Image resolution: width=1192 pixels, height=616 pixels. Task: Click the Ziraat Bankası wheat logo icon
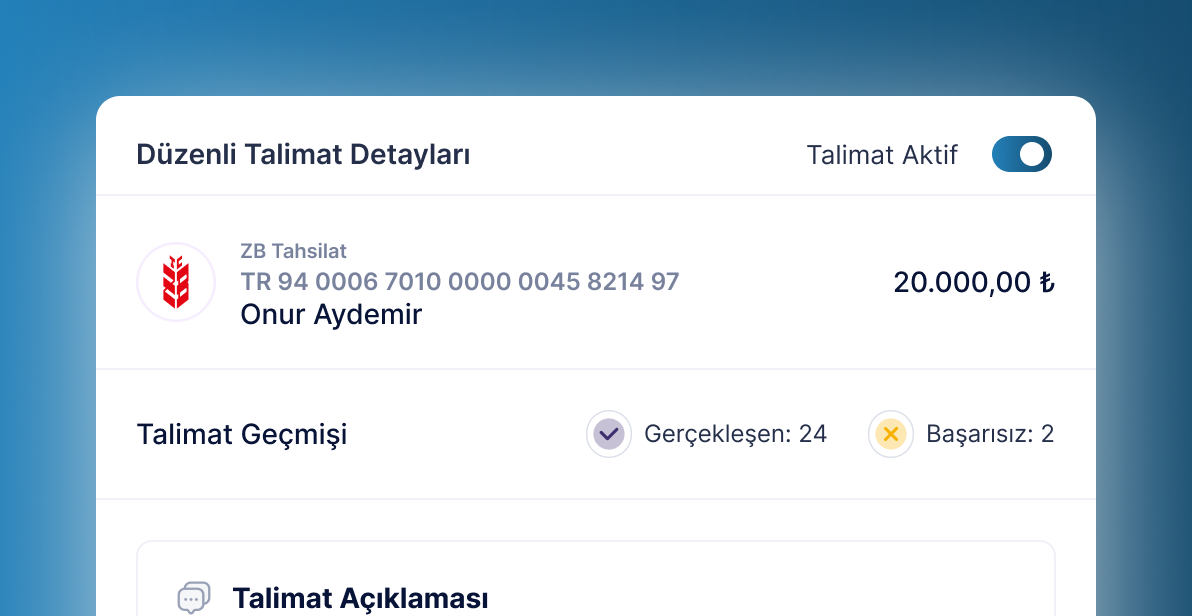click(176, 282)
